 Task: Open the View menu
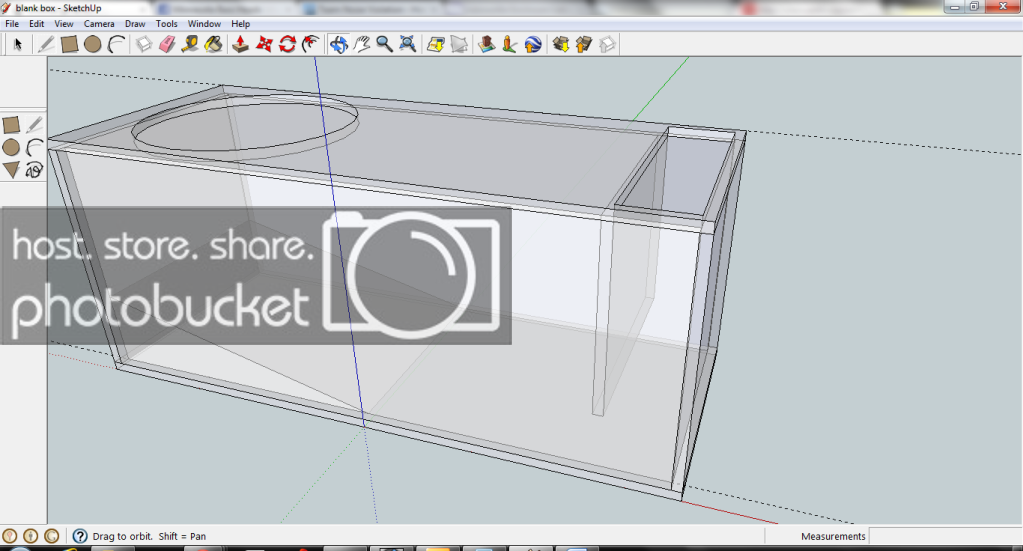coord(63,23)
